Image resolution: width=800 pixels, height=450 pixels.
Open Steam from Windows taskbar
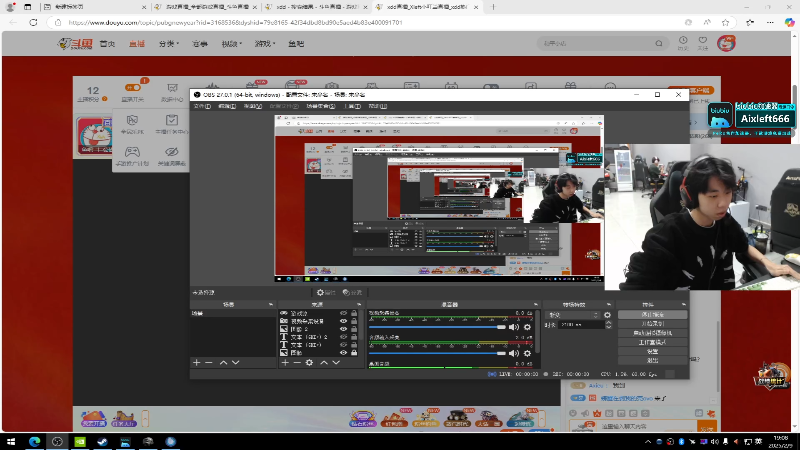pos(103,441)
